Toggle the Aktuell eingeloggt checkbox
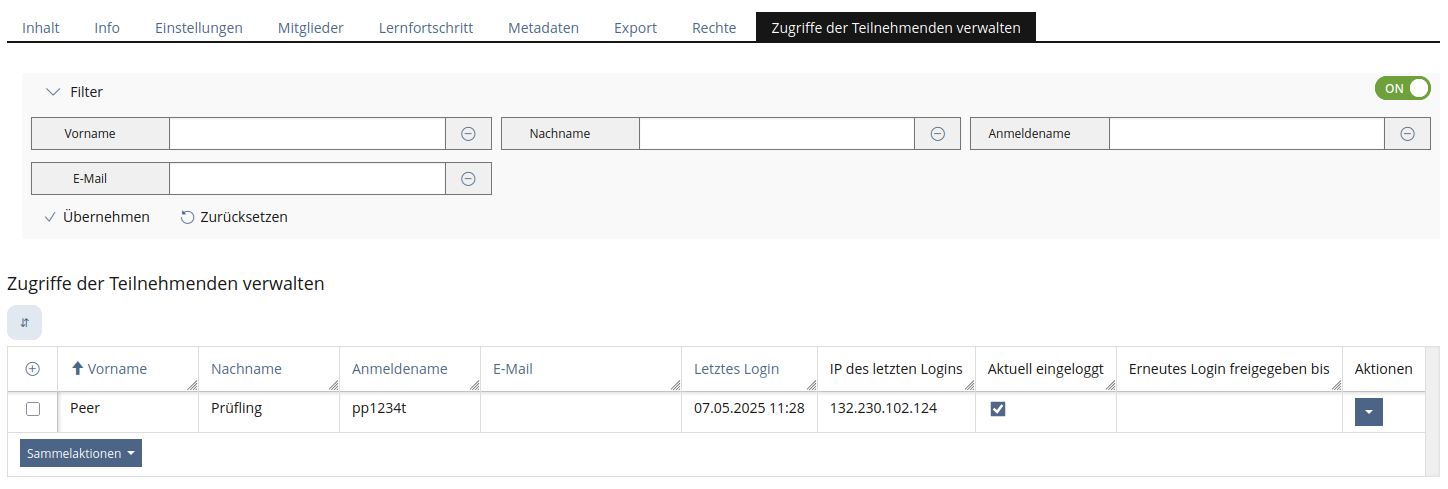The height and width of the screenshot is (489, 1448). [x=997, y=409]
